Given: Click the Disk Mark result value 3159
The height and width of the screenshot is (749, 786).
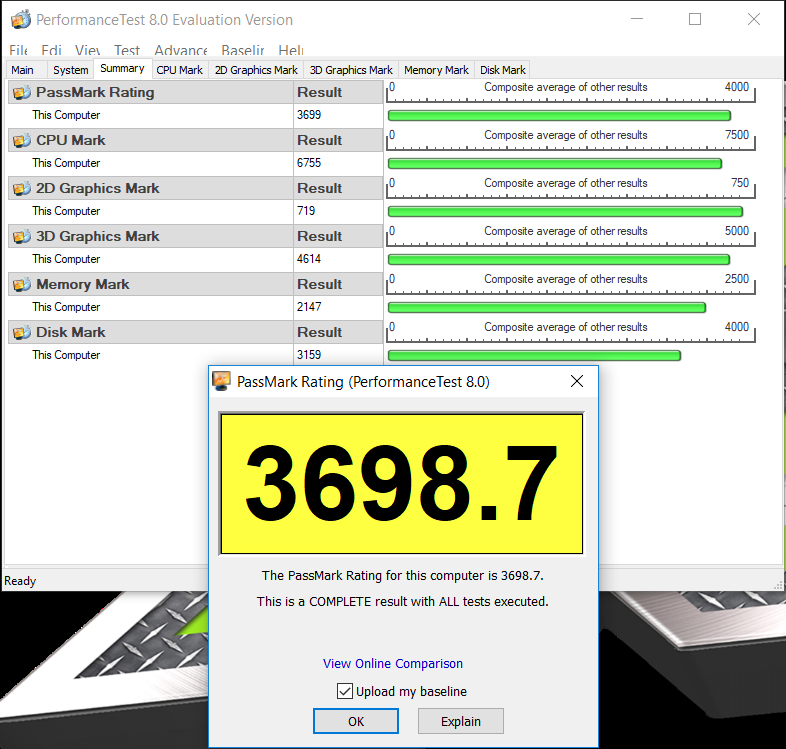Looking at the screenshot, I should (309, 354).
